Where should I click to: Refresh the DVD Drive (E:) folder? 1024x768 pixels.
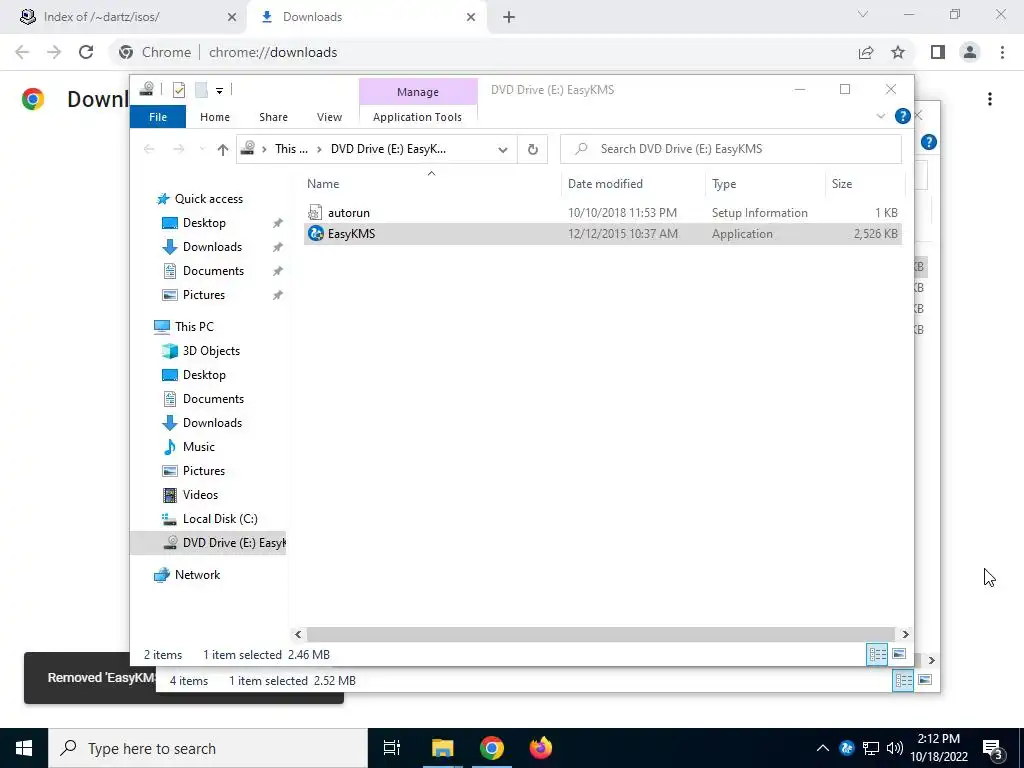pos(533,150)
